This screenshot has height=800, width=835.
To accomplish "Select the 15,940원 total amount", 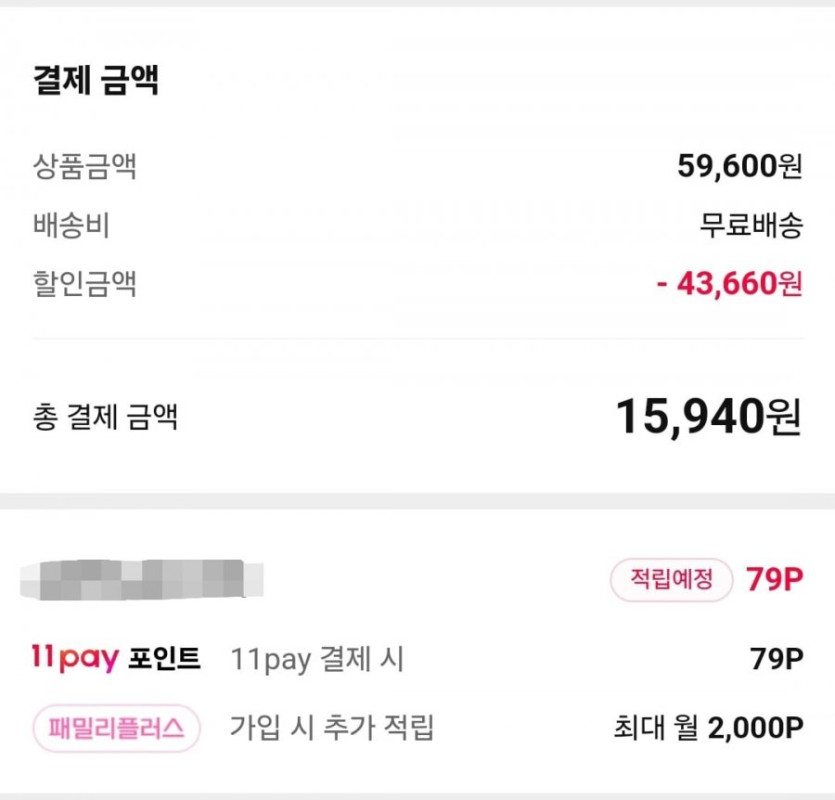I will pyautogui.click(x=708, y=416).
